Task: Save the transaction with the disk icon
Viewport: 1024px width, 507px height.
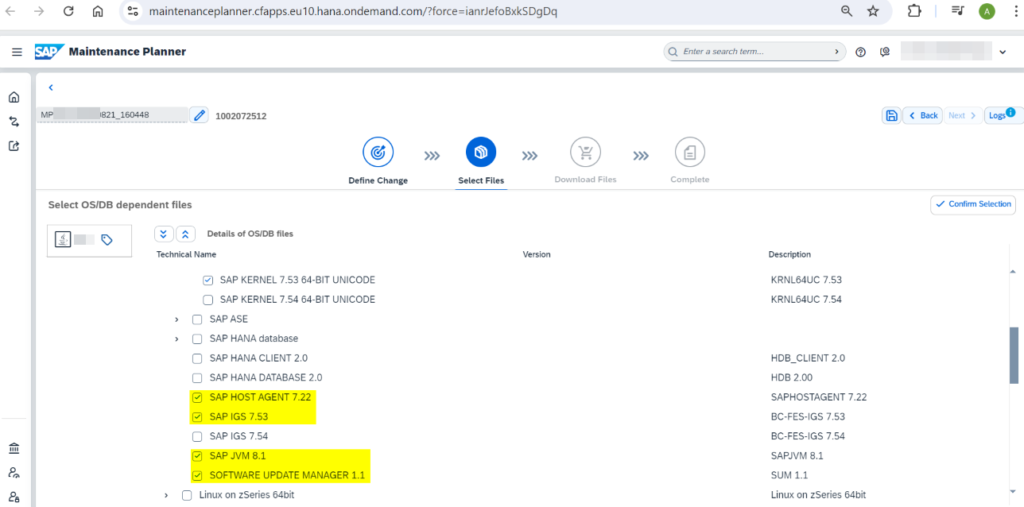Action: [x=891, y=116]
